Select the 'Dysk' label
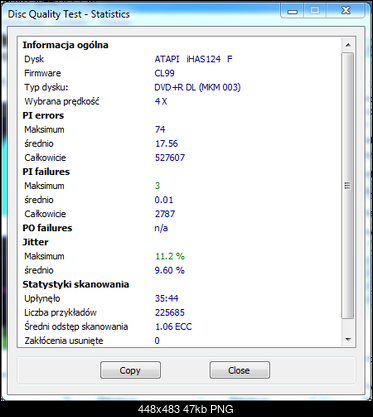 click(x=34, y=59)
